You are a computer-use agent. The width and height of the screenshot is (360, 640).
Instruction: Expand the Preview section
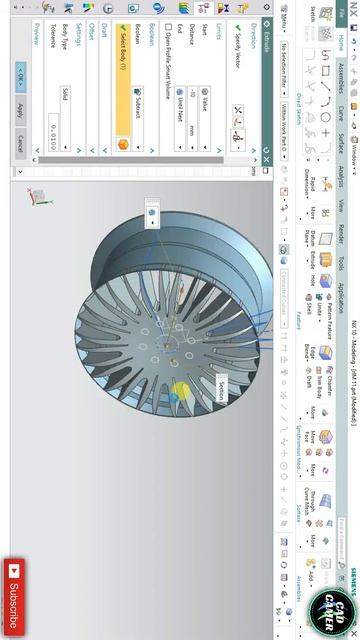[x=38, y=150]
